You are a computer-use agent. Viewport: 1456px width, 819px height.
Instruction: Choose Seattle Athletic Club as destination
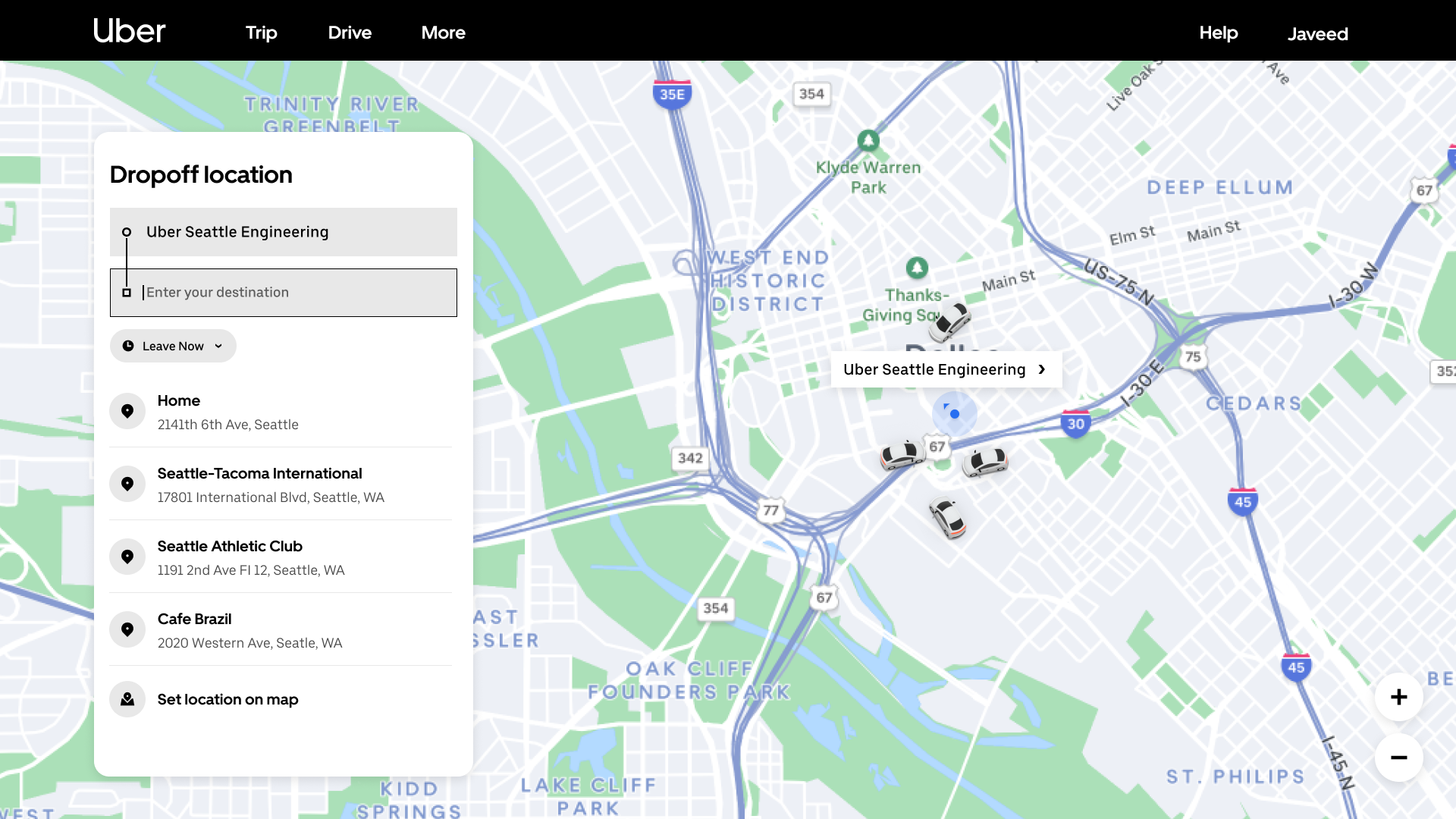point(281,557)
